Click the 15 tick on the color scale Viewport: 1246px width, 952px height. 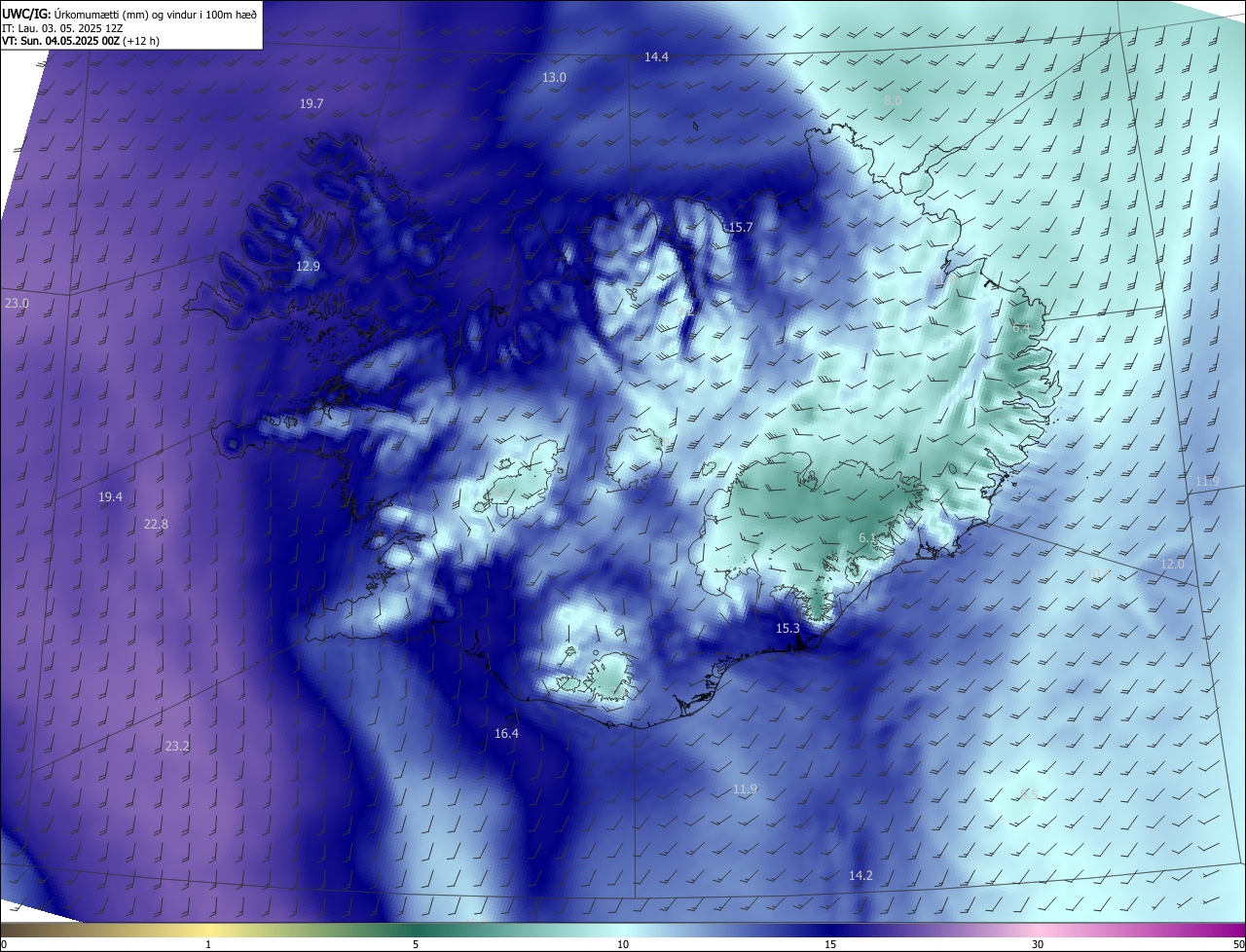point(830,944)
